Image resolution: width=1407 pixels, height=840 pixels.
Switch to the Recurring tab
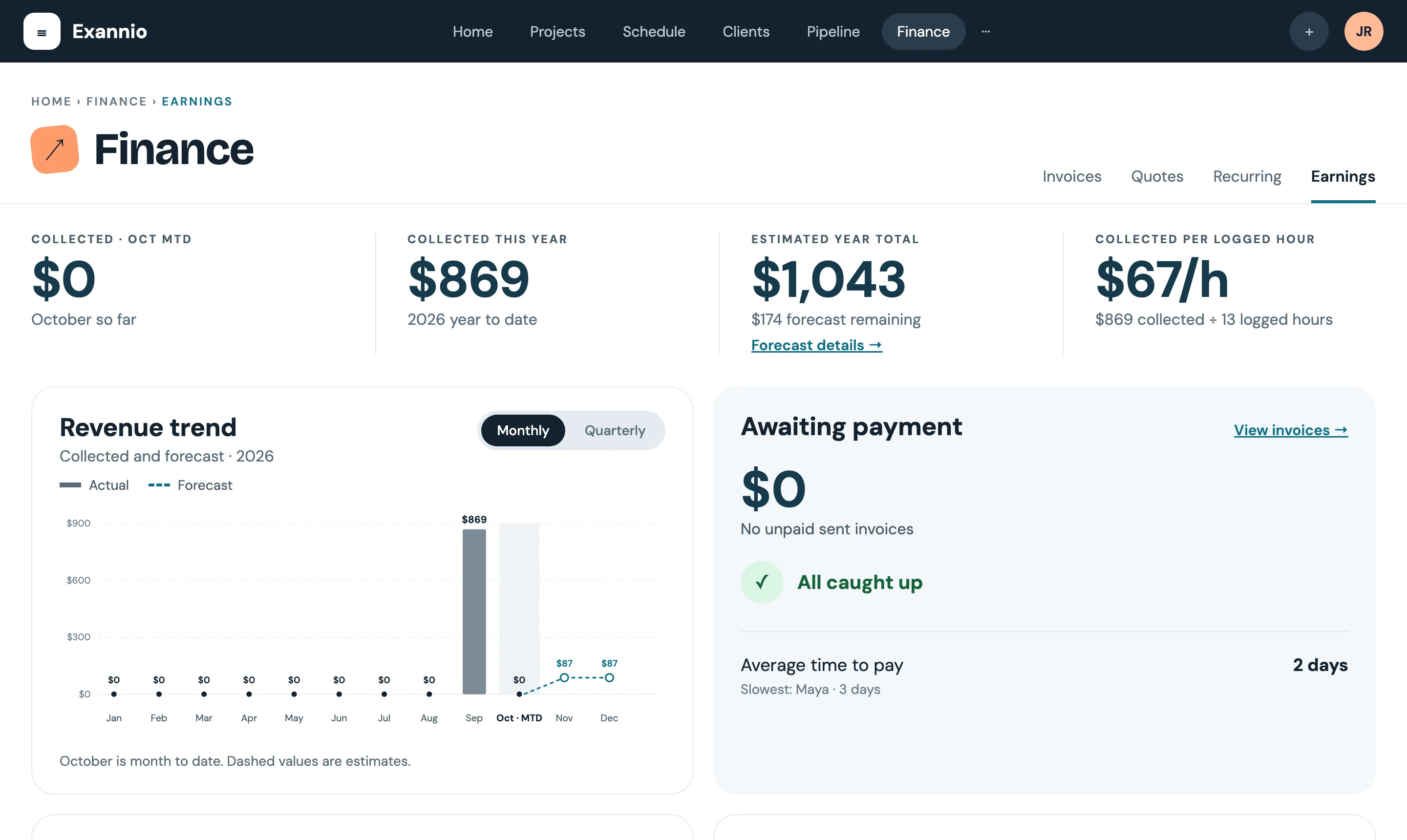tap(1247, 177)
